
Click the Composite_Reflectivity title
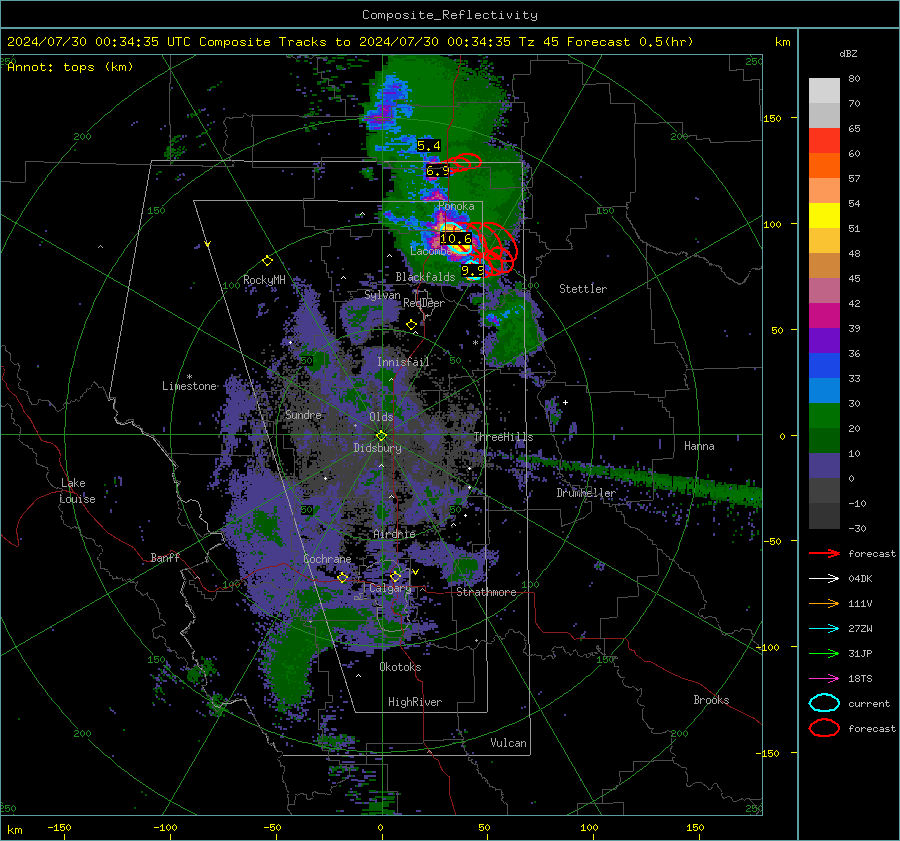[x=450, y=15]
